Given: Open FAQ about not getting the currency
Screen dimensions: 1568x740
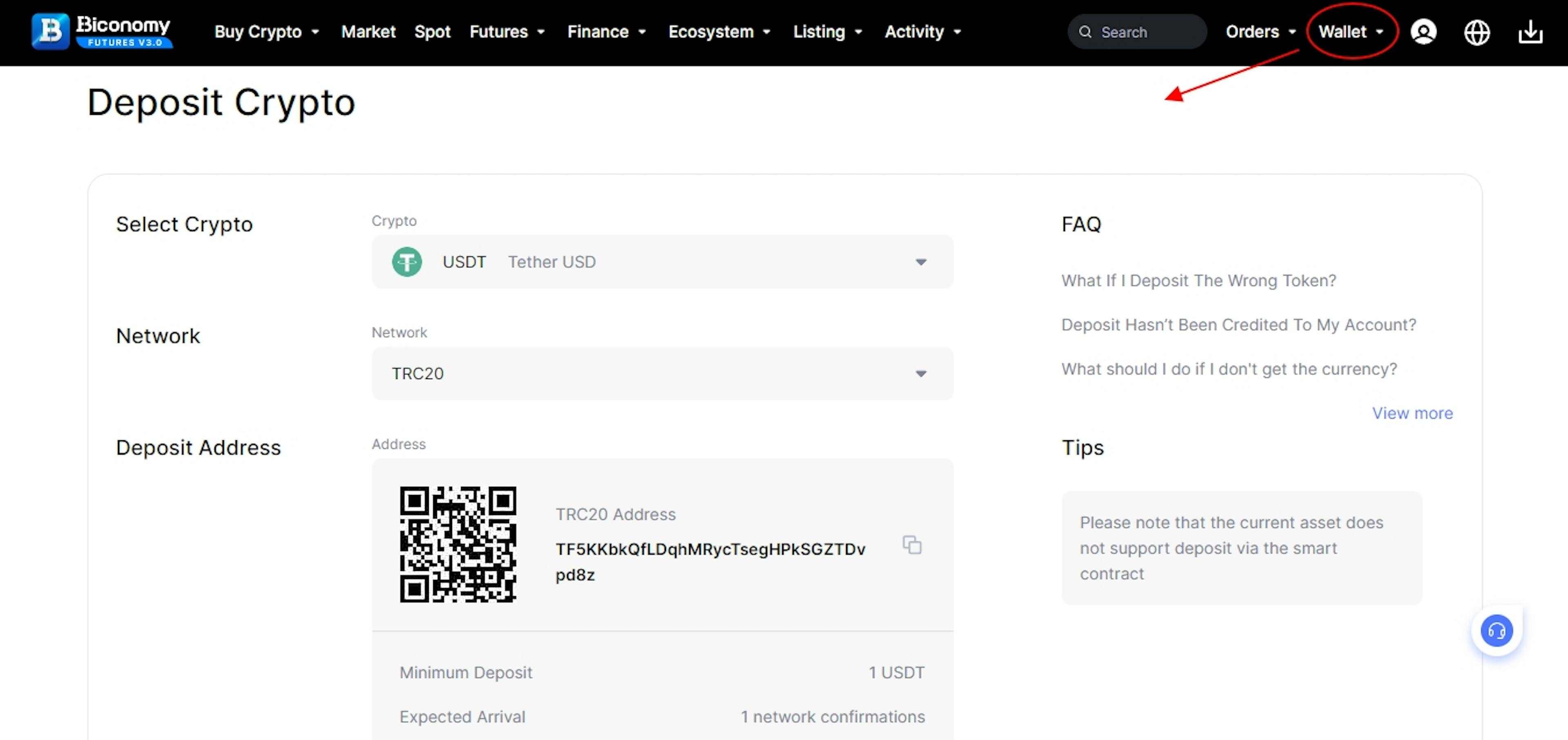Looking at the screenshot, I should pyautogui.click(x=1229, y=370).
